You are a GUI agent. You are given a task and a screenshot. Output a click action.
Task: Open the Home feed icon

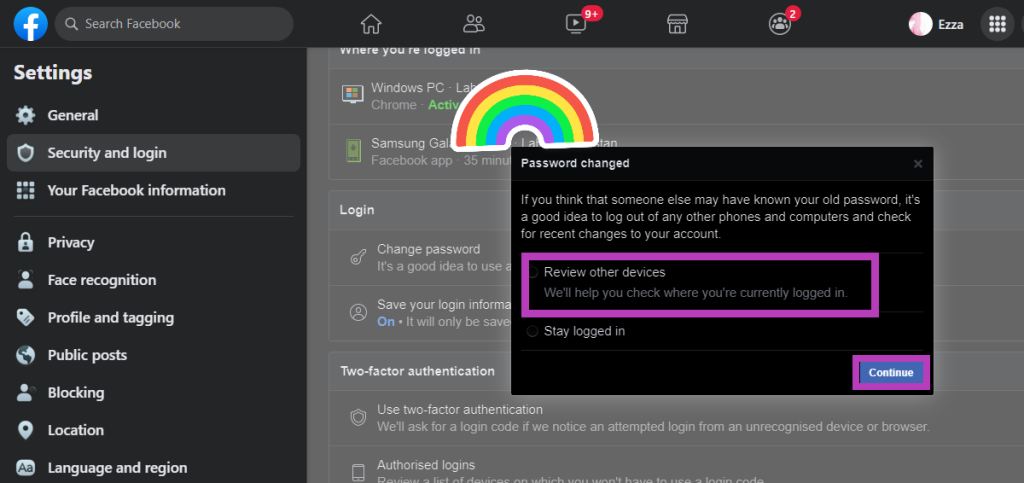tap(371, 24)
